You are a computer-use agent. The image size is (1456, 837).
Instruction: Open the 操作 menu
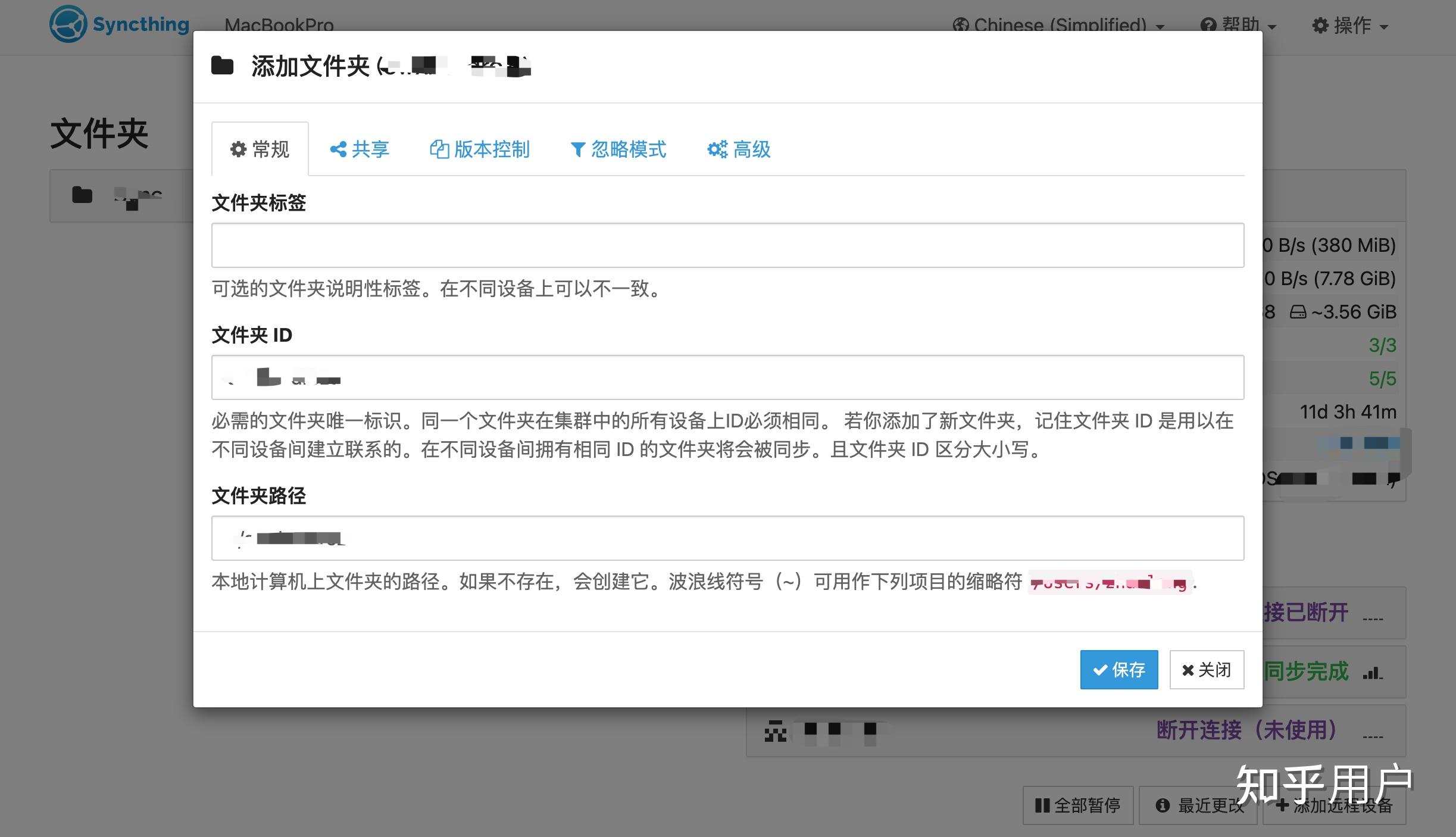click(x=1350, y=26)
